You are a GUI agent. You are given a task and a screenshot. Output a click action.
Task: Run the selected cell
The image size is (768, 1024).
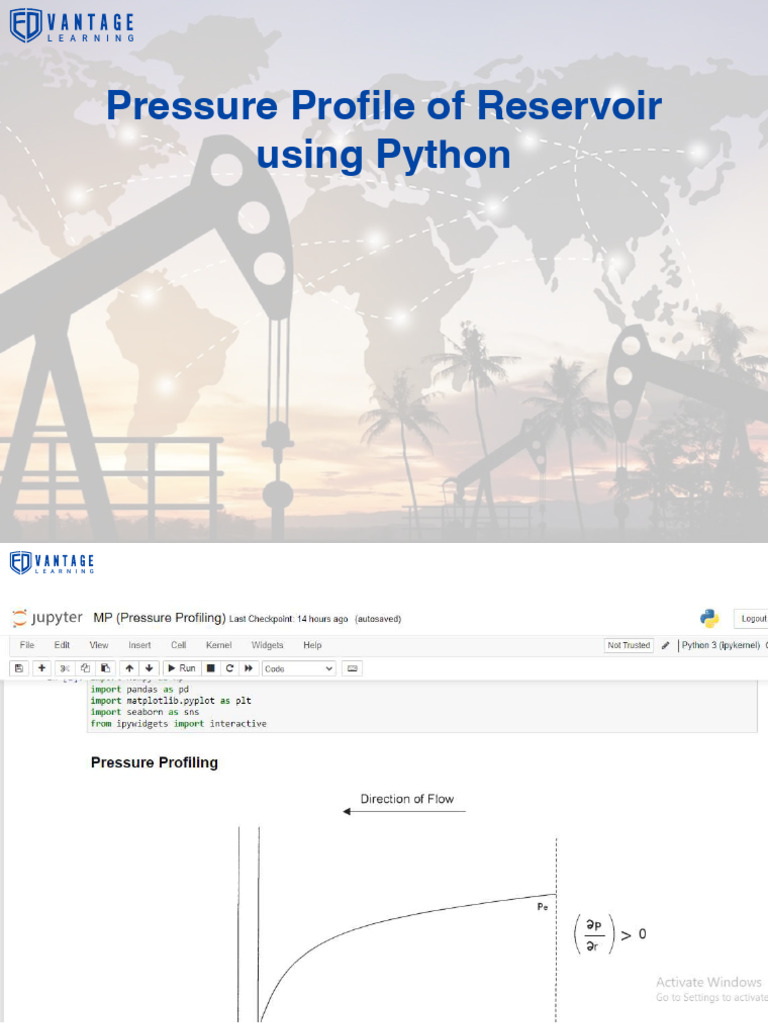click(x=182, y=668)
